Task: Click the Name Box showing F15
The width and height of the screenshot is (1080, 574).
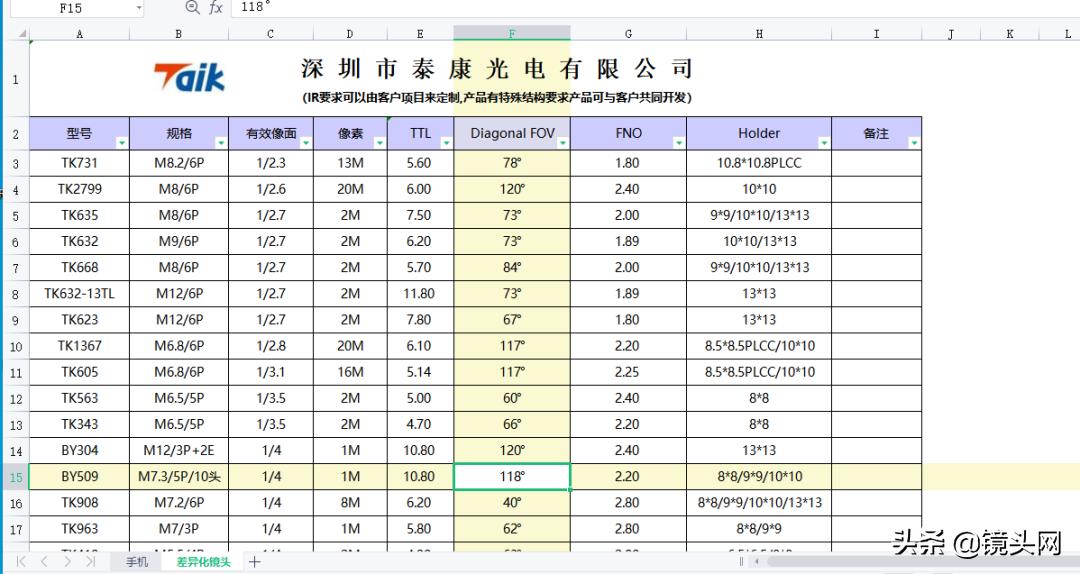Action: point(71,8)
